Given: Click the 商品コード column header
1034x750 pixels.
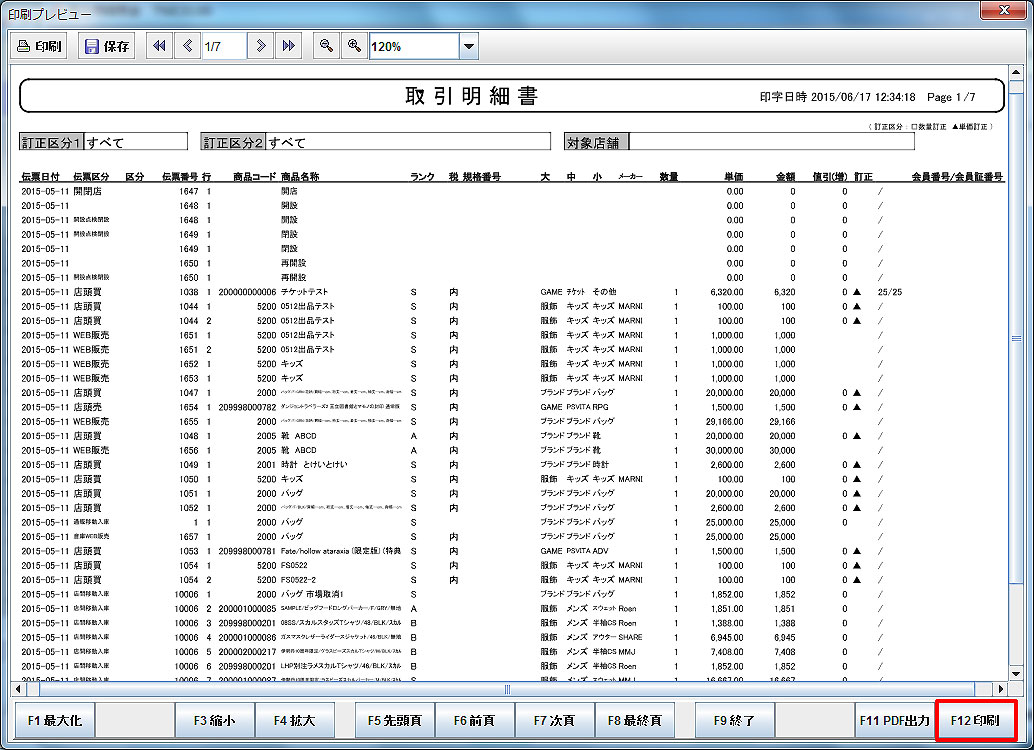Looking at the screenshot, I should click(255, 176).
